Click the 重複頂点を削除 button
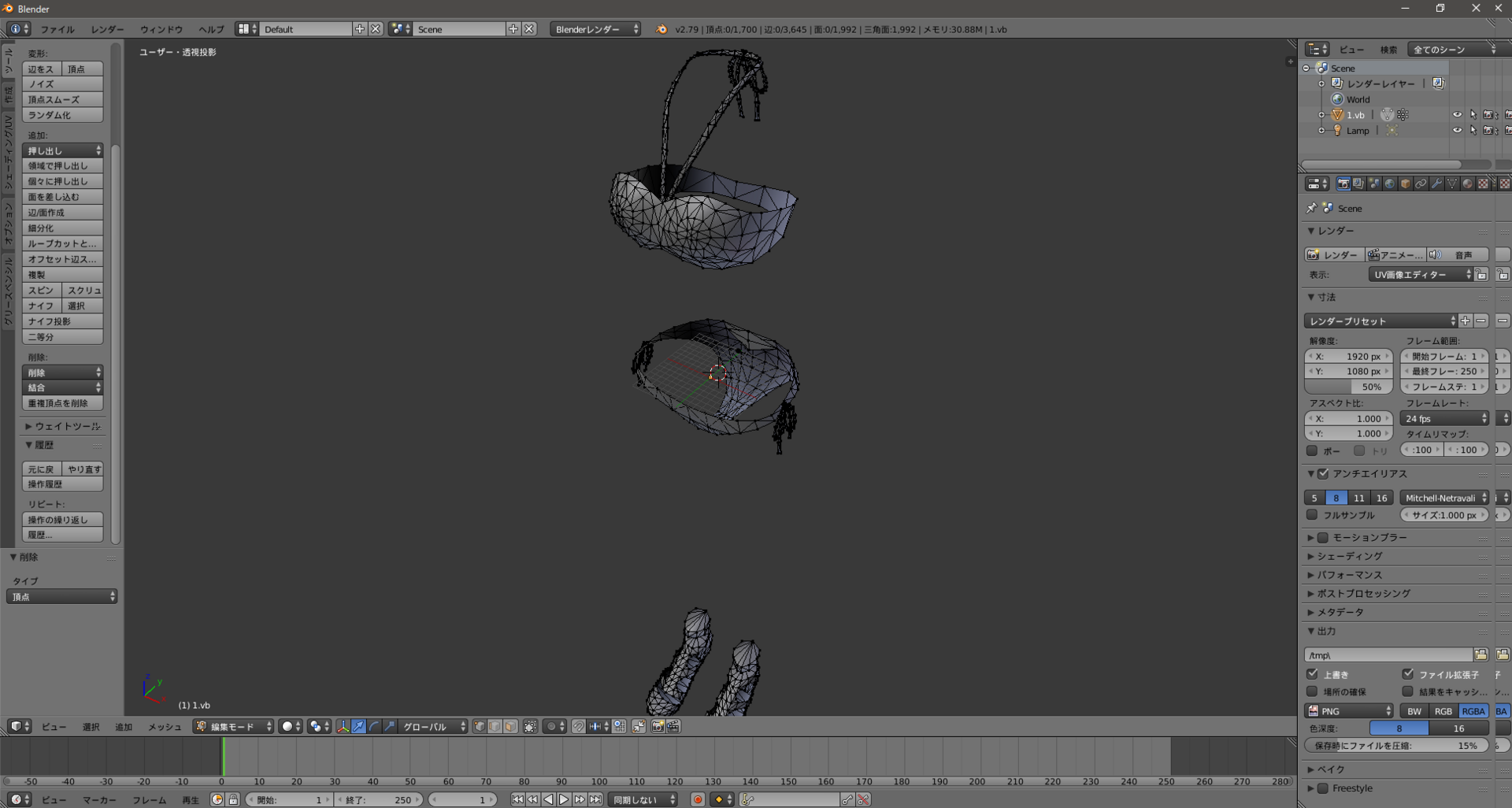This screenshot has width=1512, height=808. tap(63, 402)
